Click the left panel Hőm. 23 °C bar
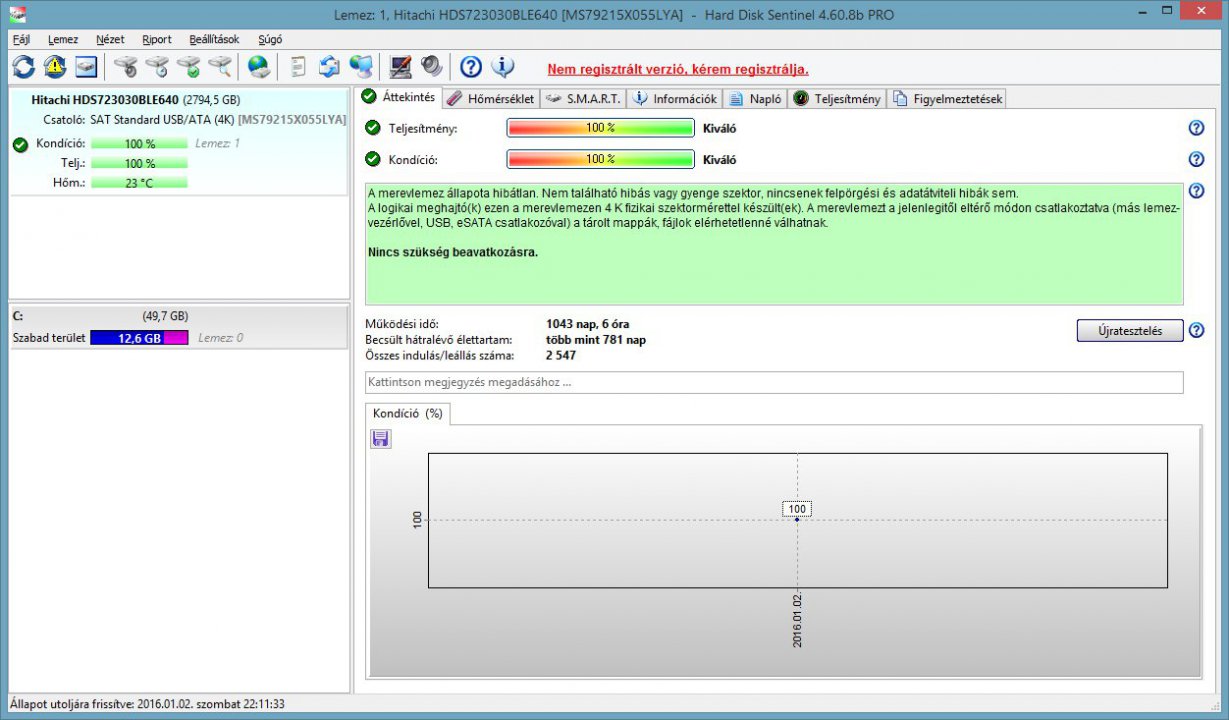The height and width of the screenshot is (720, 1229). click(139, 183)
